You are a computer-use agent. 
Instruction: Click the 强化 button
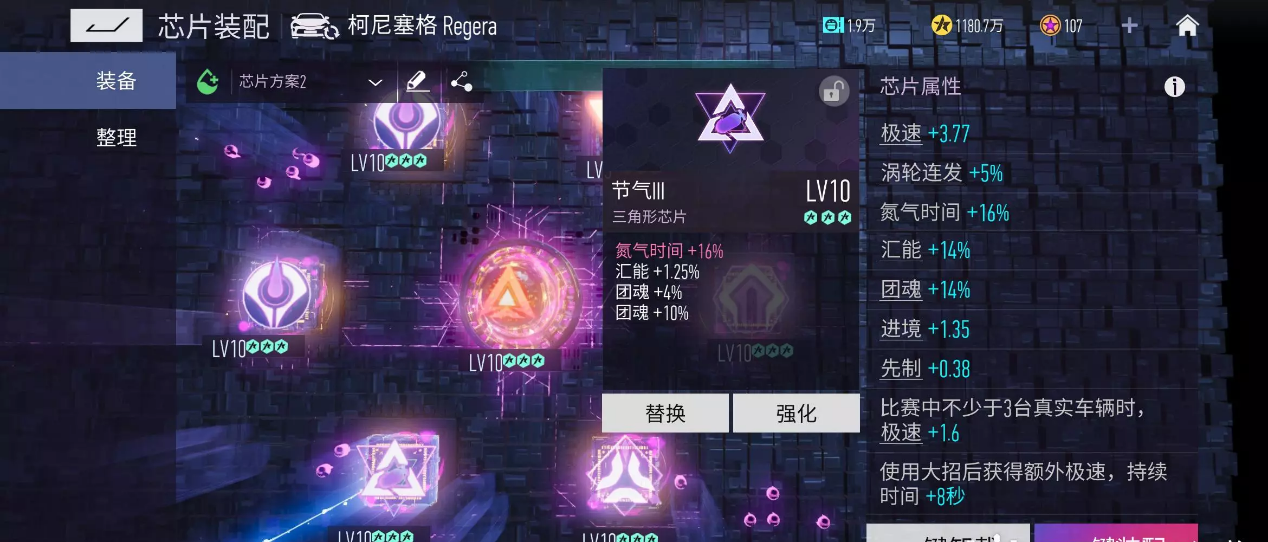[x=796, y=413]
